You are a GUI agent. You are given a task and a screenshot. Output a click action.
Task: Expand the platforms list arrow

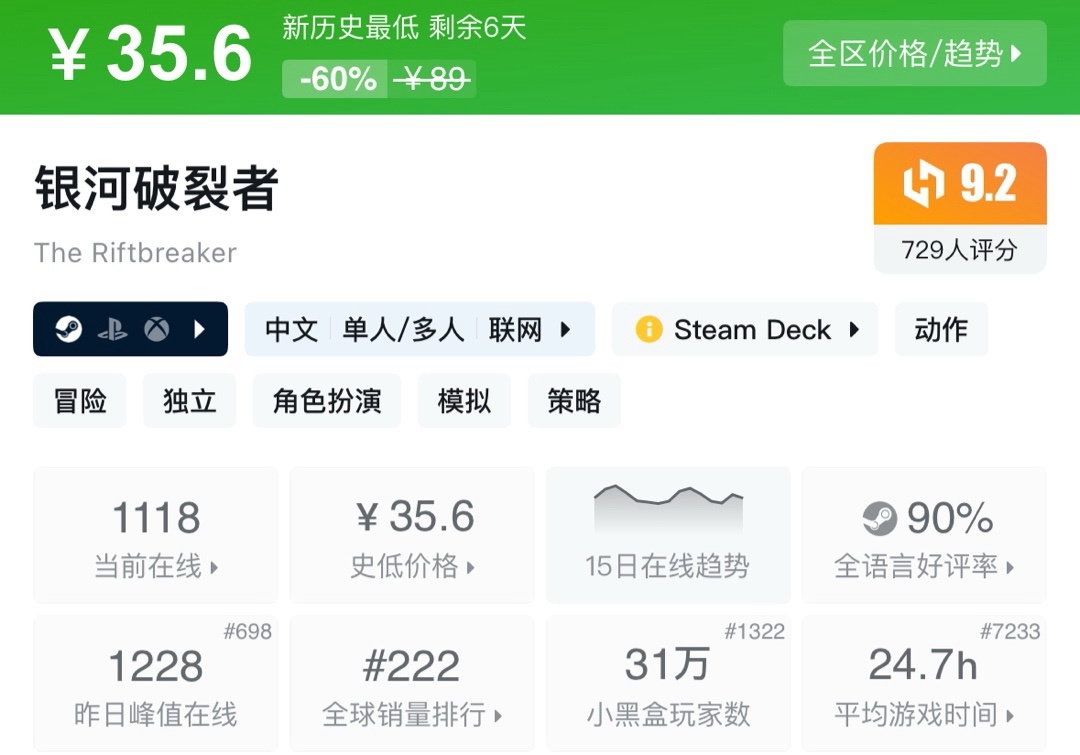click(200, 330)
